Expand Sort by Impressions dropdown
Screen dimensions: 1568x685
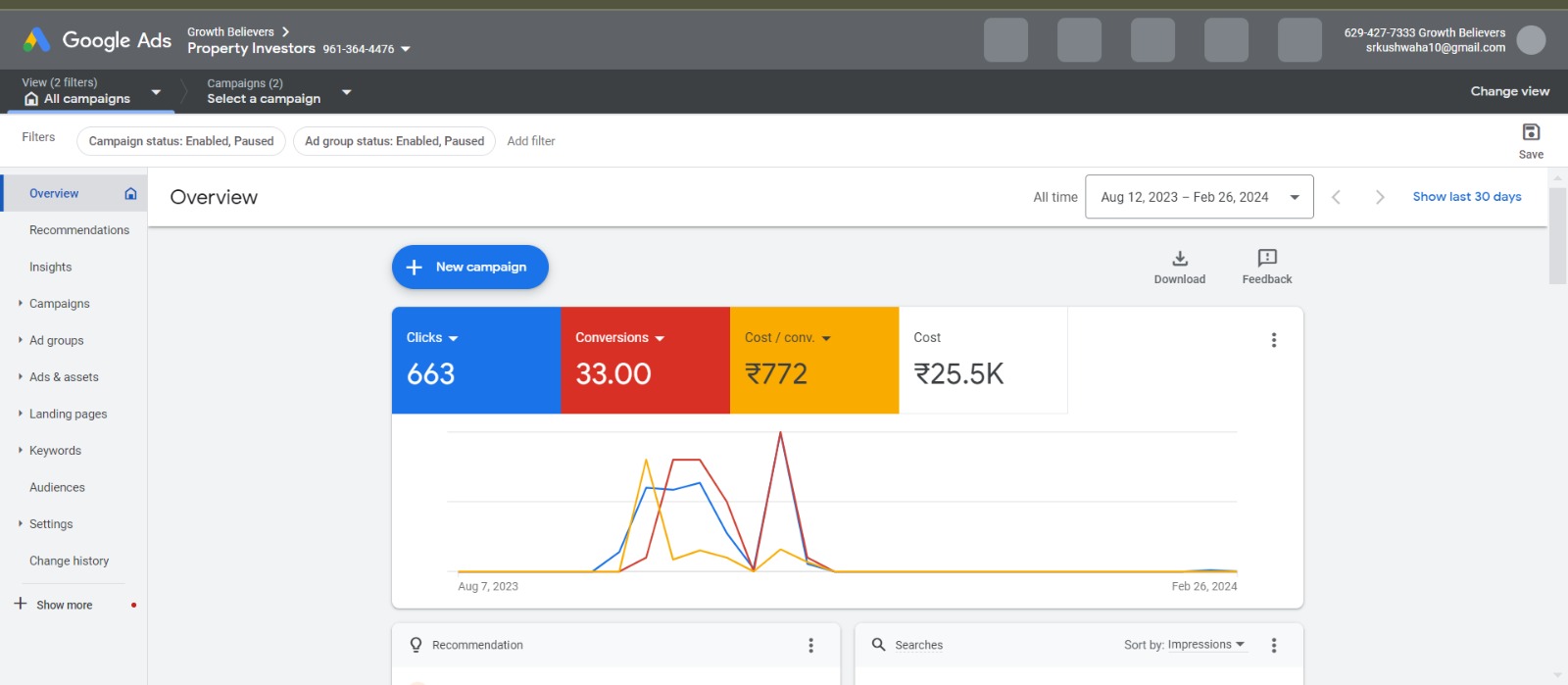tap(1185, 645)
